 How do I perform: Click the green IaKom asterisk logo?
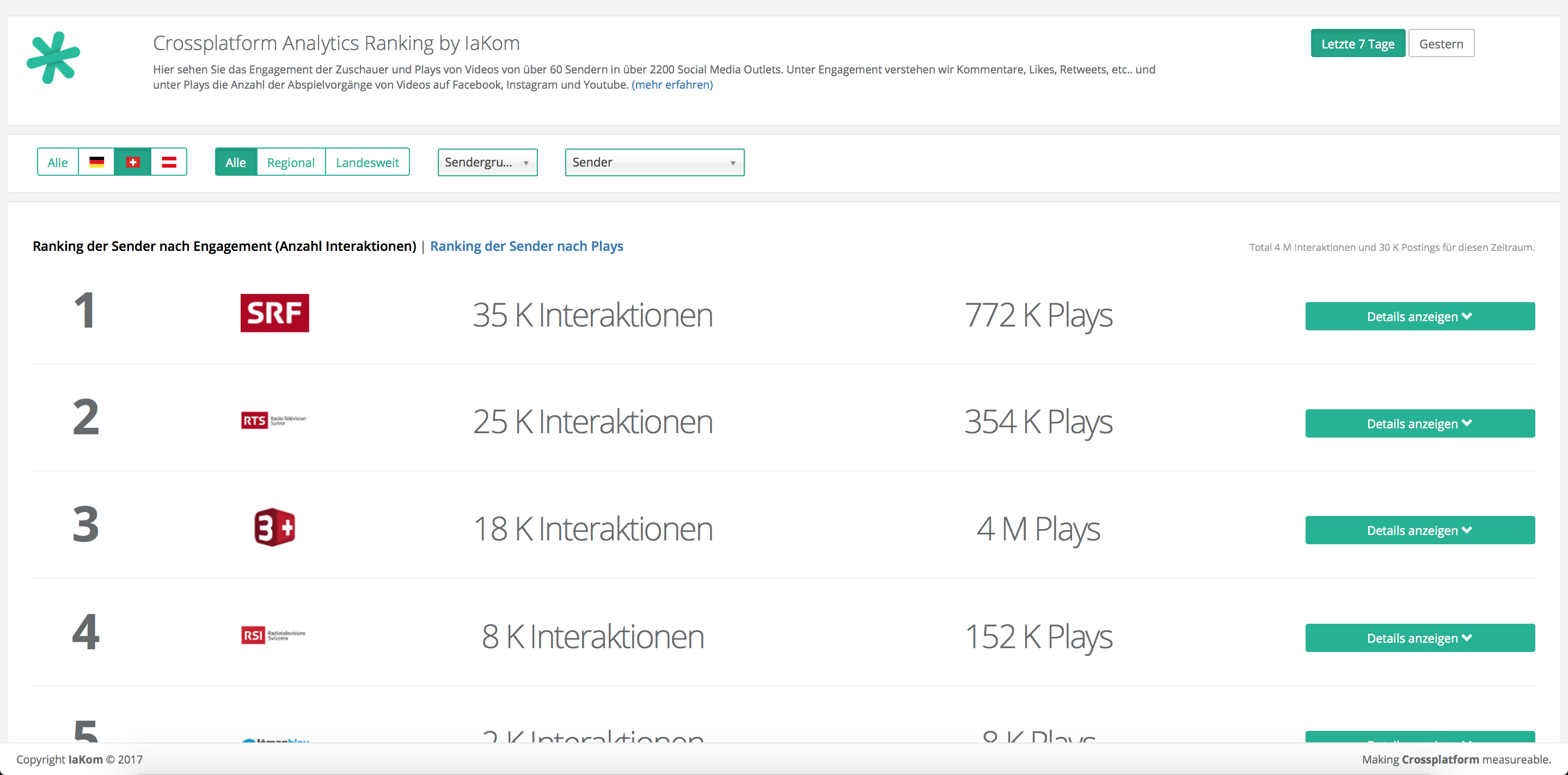point(53,57)
